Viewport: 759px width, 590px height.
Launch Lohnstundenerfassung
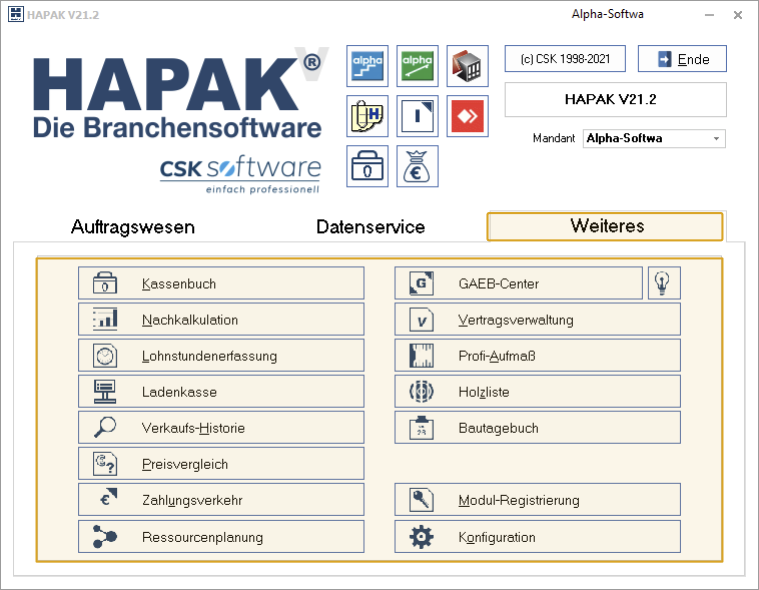(x=221, y=356)
